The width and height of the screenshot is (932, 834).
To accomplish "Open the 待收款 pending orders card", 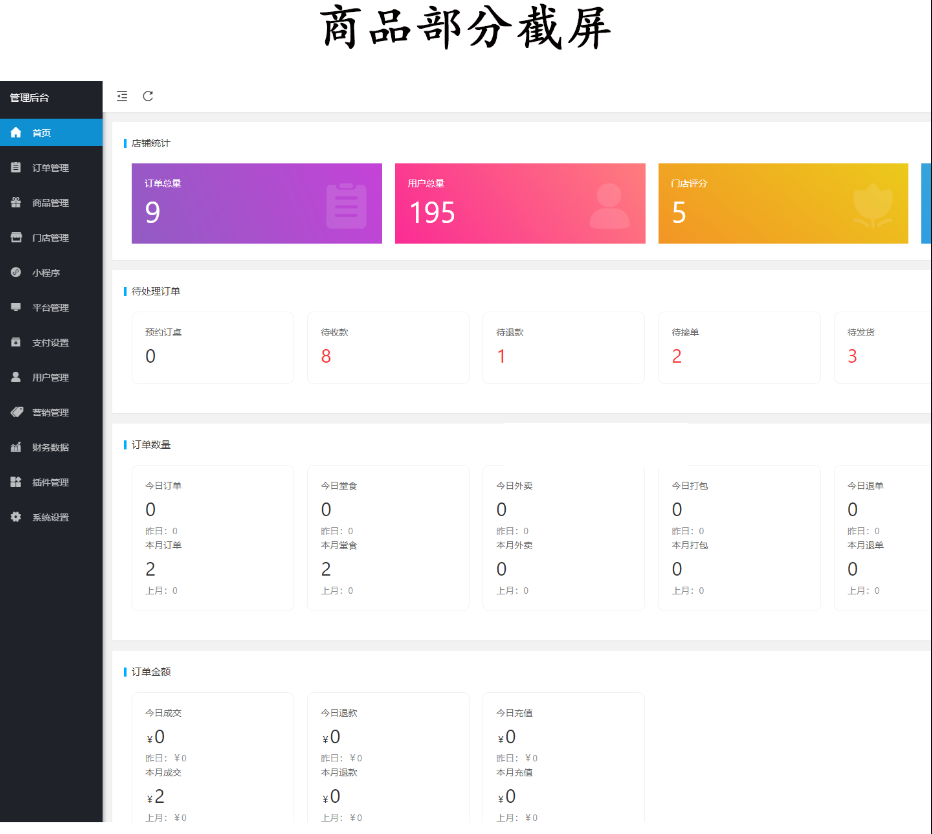I will (388, 347).
